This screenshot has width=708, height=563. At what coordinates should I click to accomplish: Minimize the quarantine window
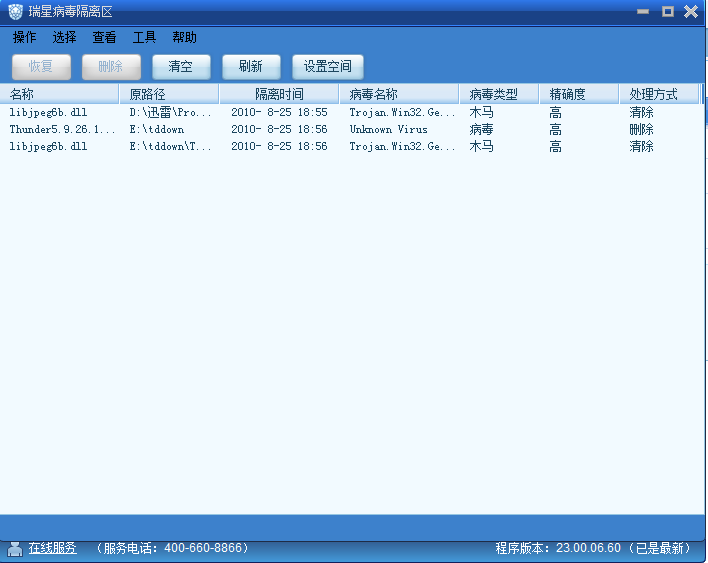tap(643, 11)
